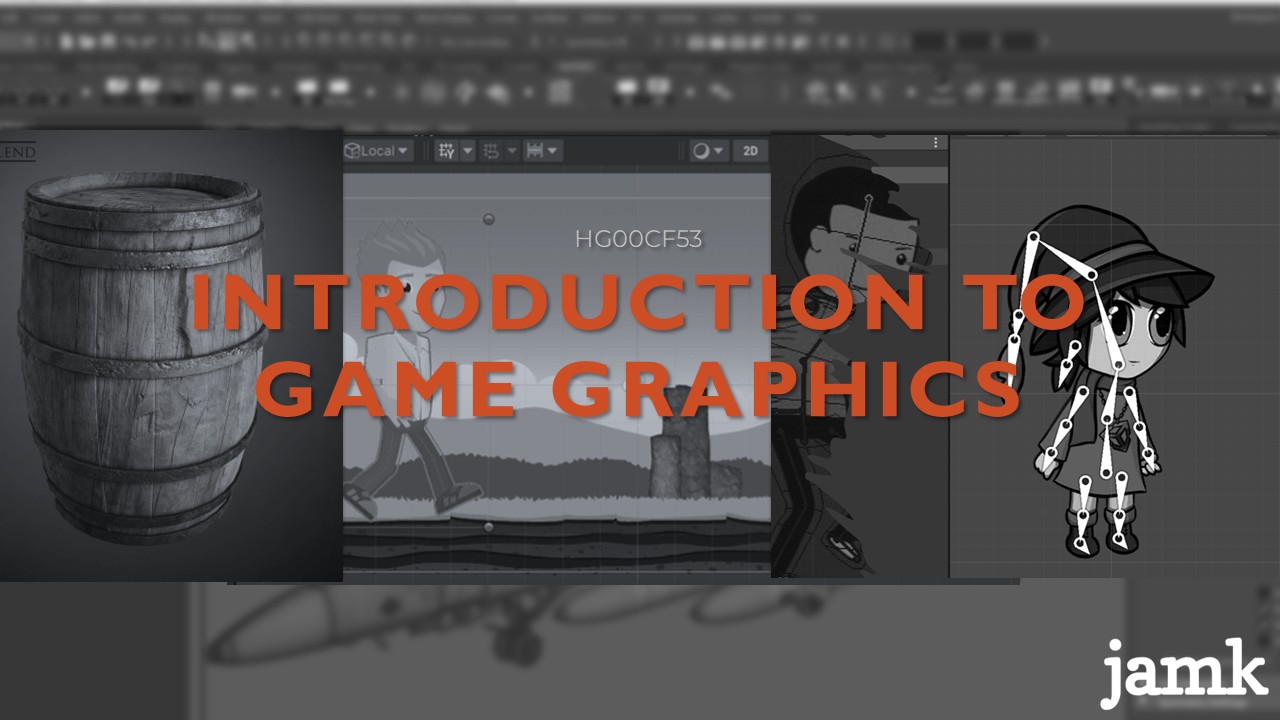Click the grid snapping icon
Screen dimensions: 1280x720
pos(491,150)
